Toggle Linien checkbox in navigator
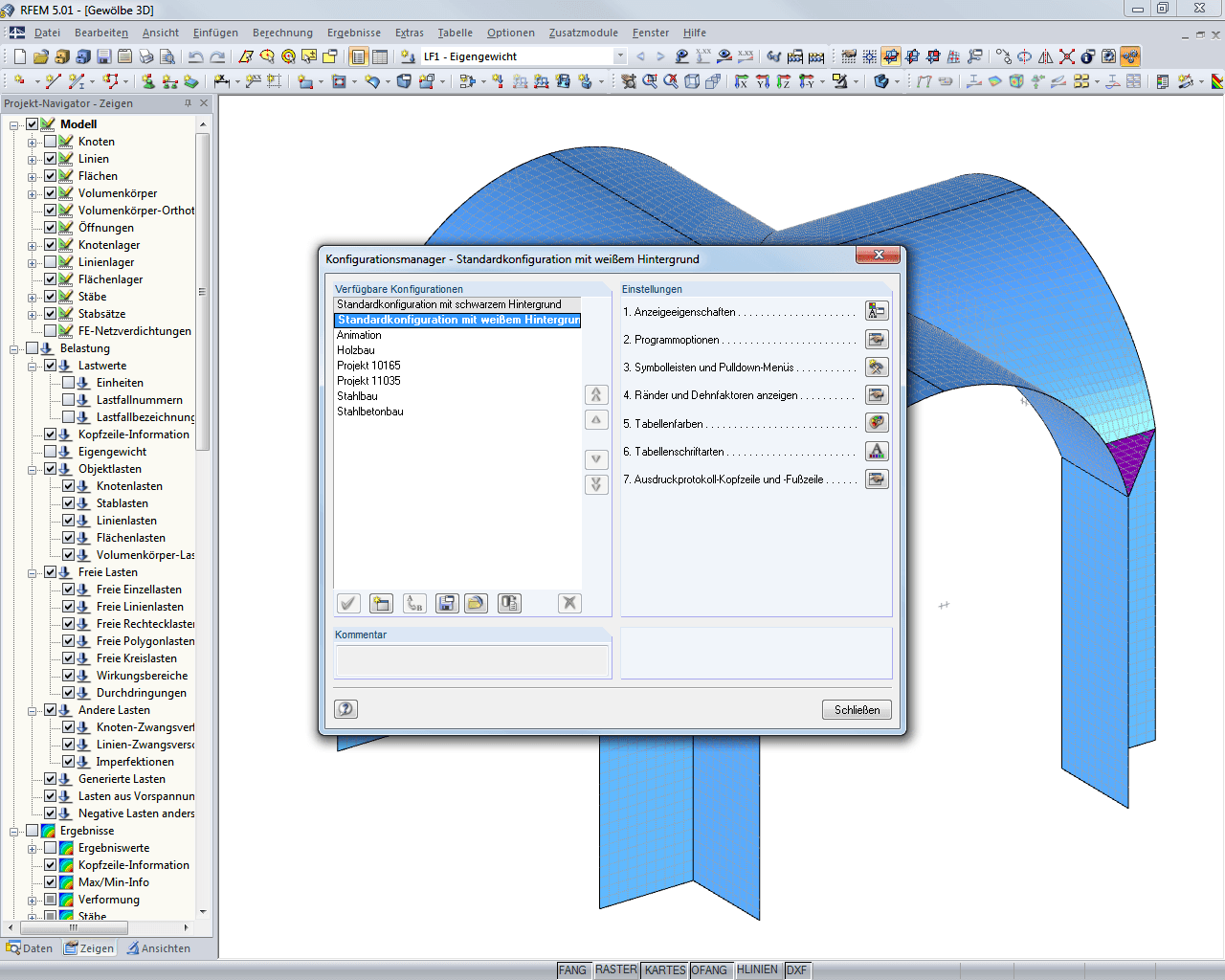1225x980 pixels. 51,159
